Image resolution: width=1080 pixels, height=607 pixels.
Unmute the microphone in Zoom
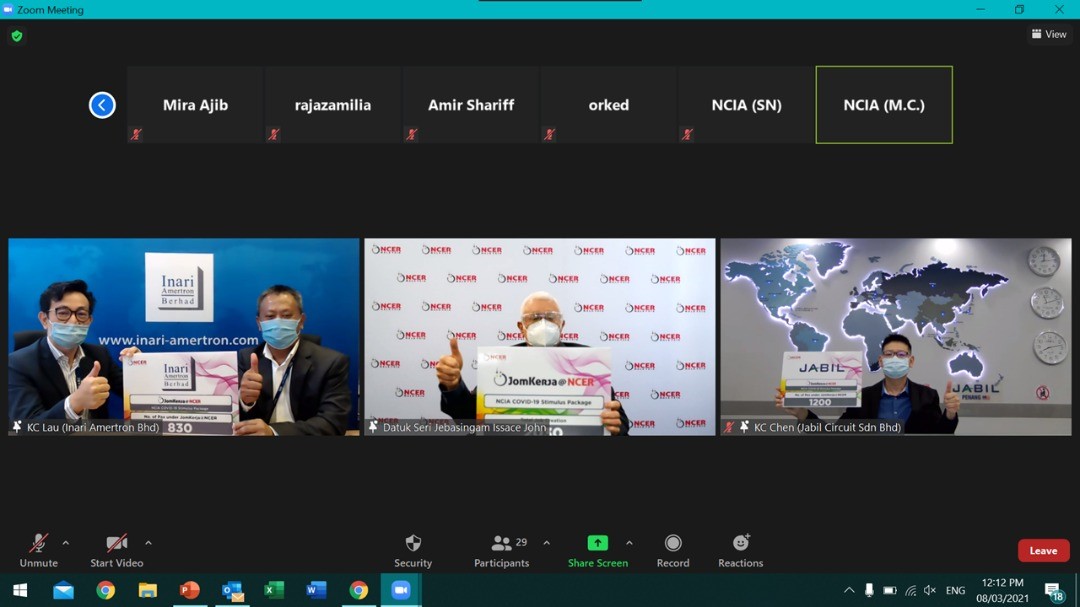coord(39,551)
